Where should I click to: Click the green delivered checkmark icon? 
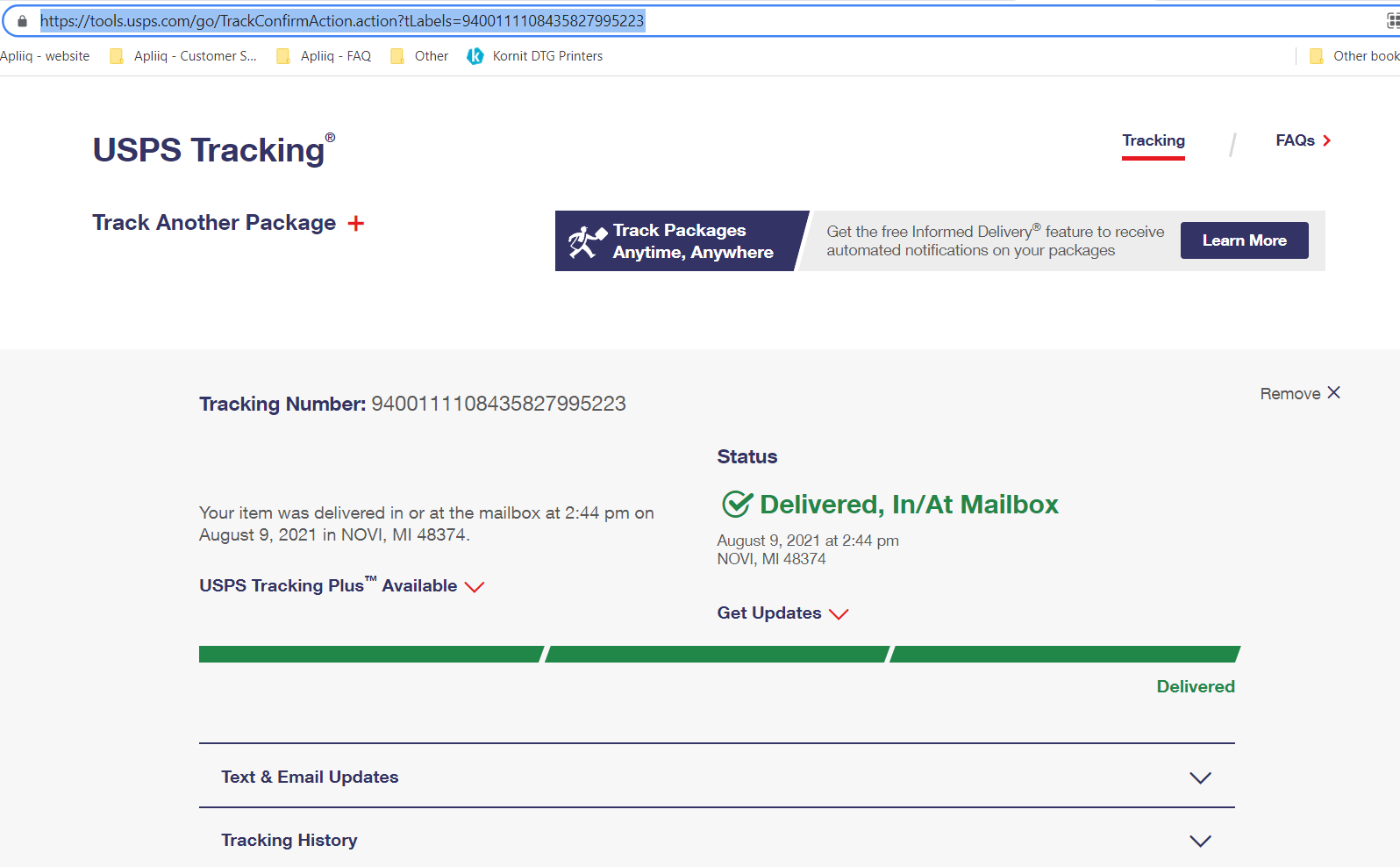(x=737, y=504)
